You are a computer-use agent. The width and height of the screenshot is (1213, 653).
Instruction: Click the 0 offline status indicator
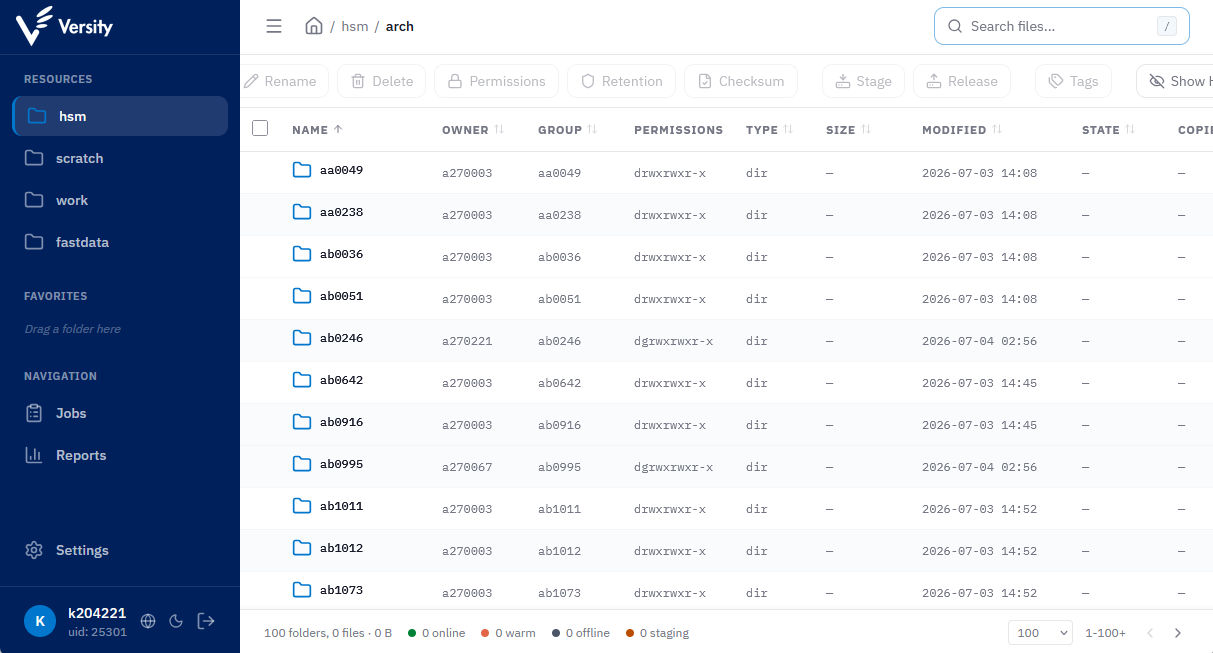tap(581, 633)
